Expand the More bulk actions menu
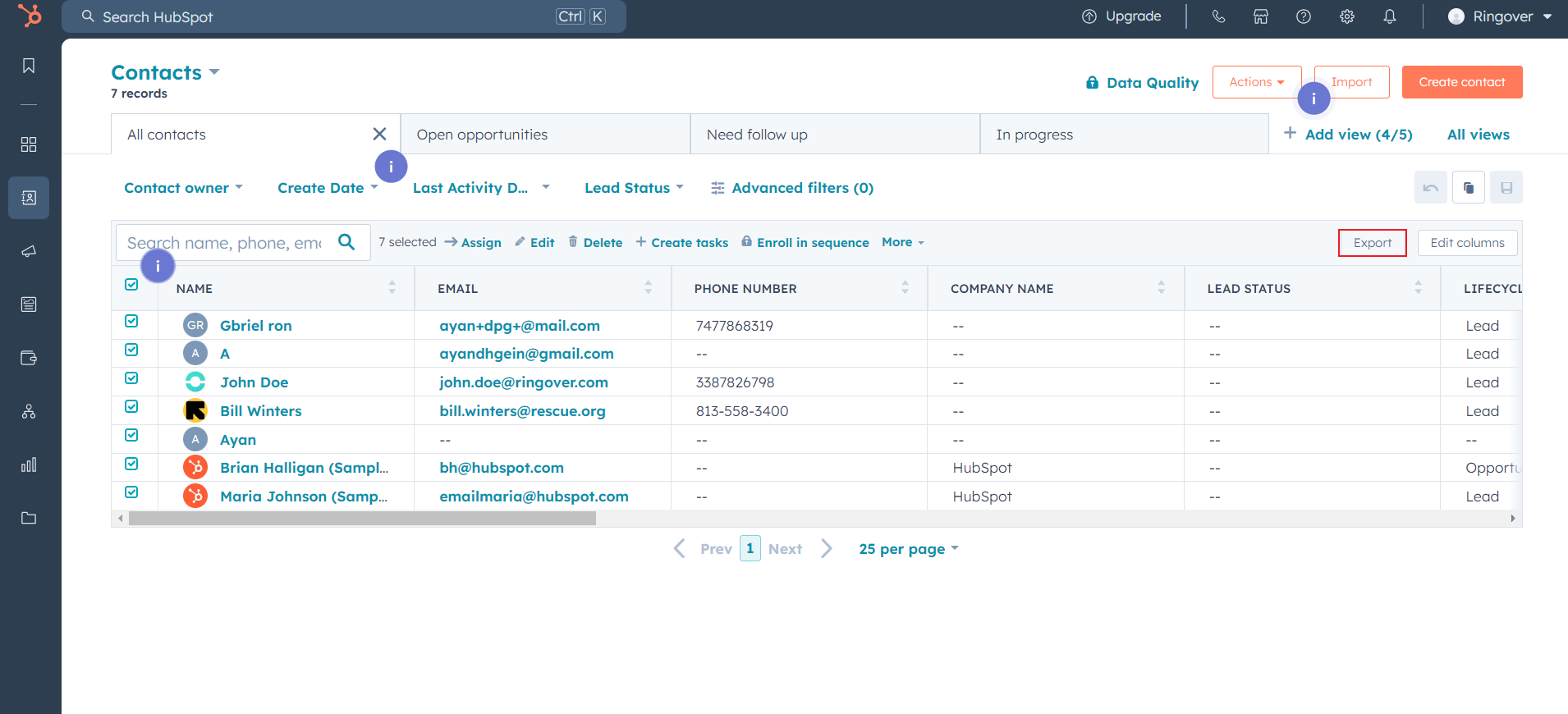 point(903,242)
